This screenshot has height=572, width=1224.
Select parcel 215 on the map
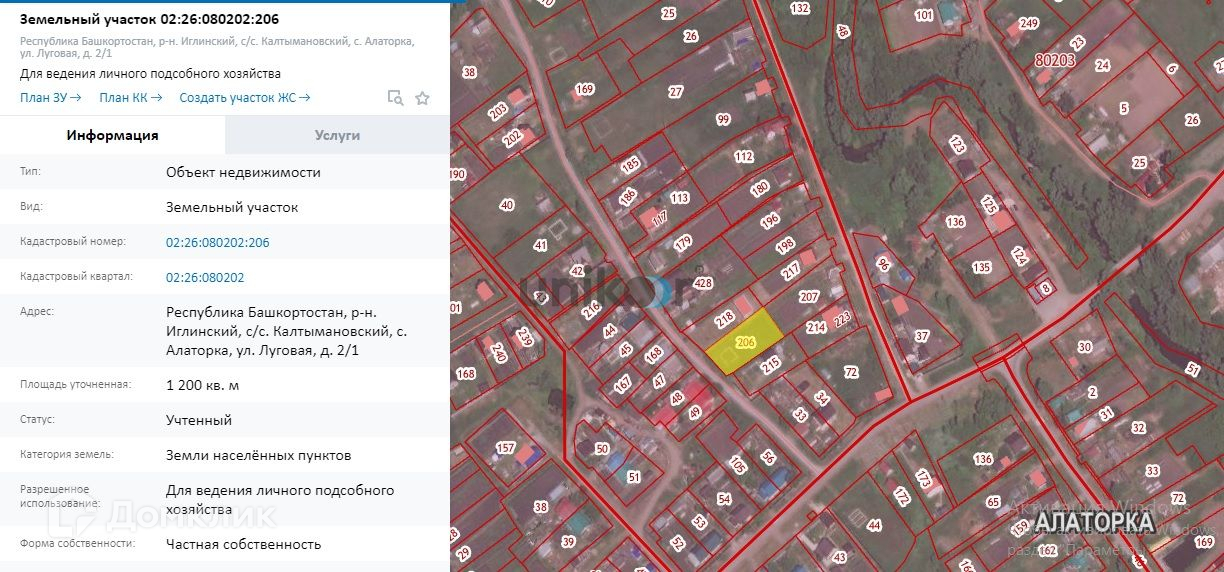click(x=770, y=367)
